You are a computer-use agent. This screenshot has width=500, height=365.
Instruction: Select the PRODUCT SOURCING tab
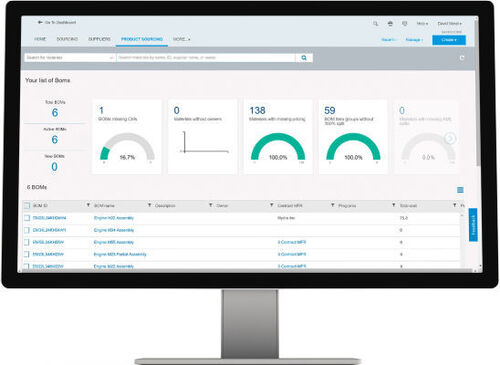click(142, 39)
